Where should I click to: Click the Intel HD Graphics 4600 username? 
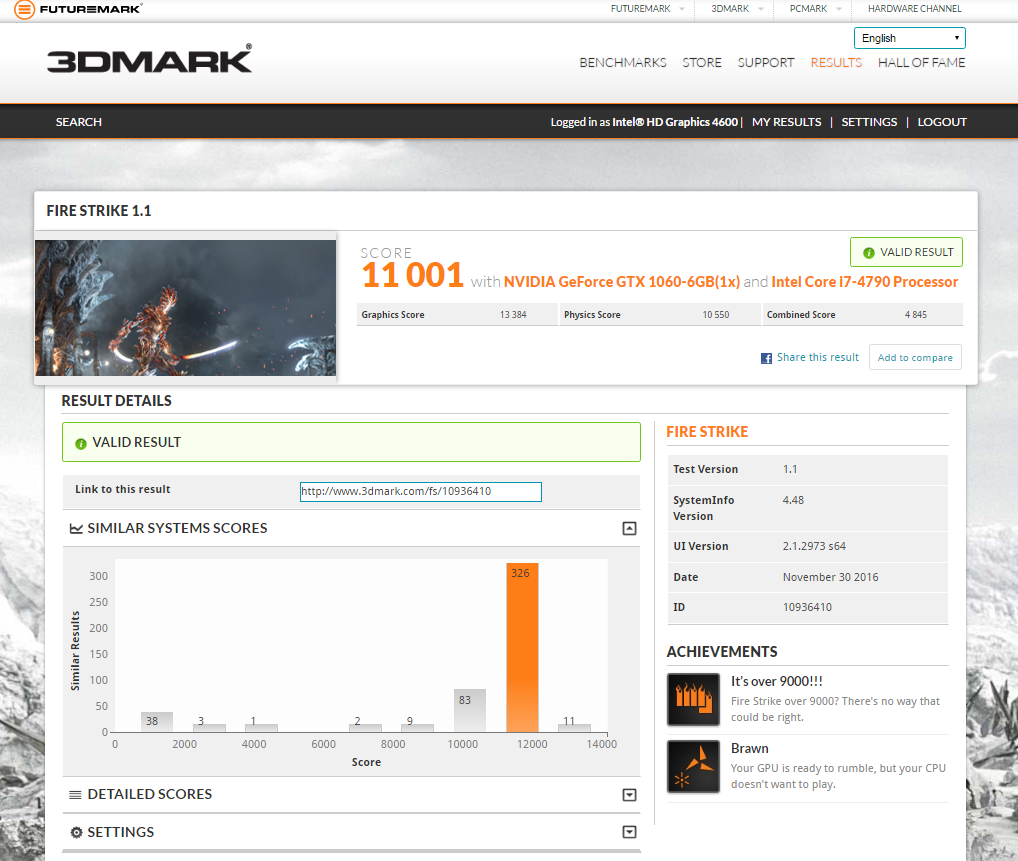[675, 122]
